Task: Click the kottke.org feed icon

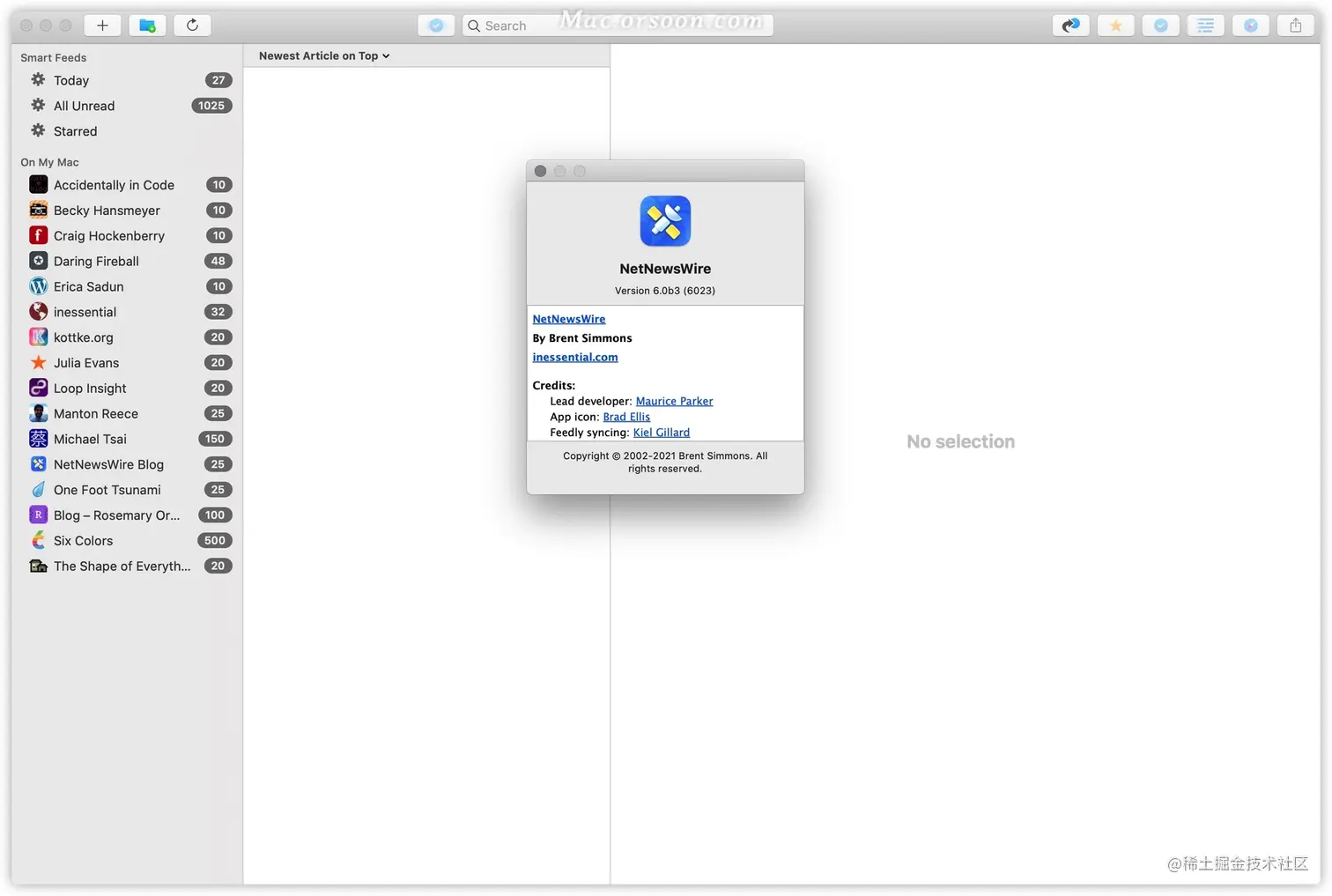Action: coord(39,337)
